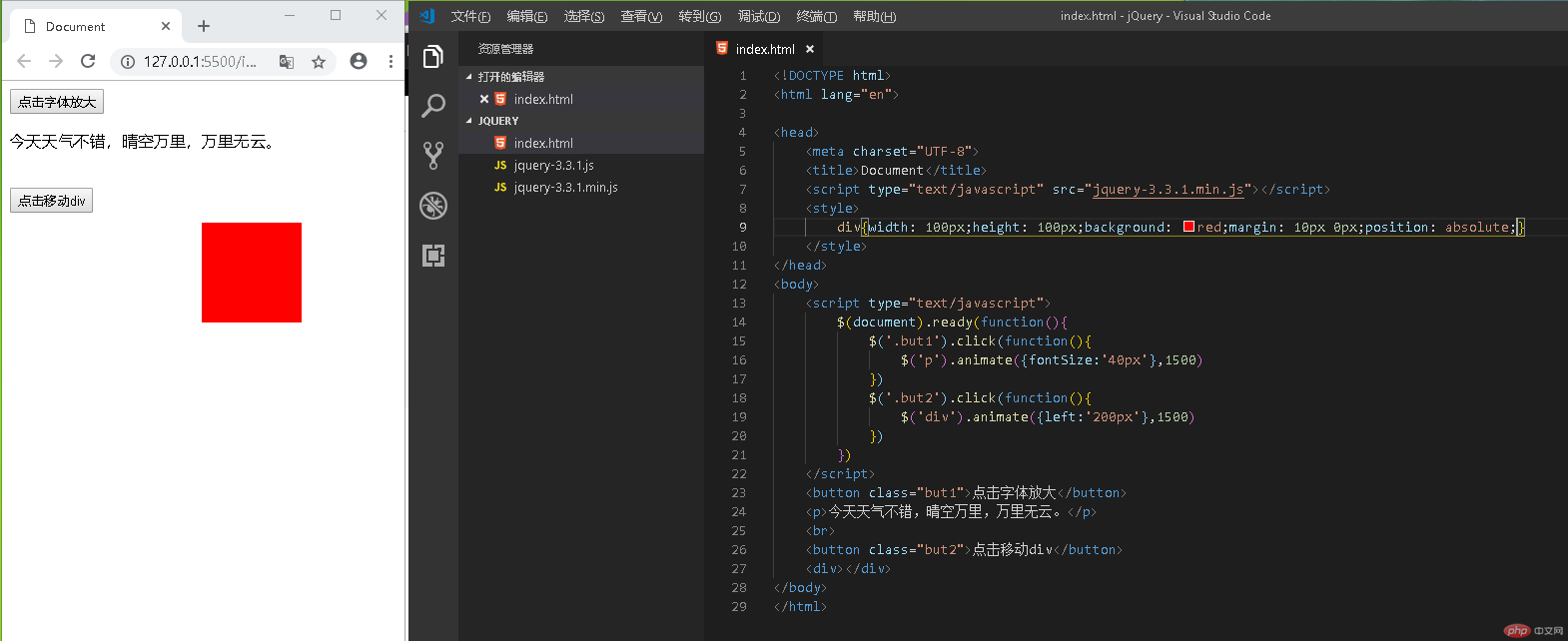Click the <meta charset="UTF-8"> code line
Screen dimensions: 1568x641
point(893,151)
